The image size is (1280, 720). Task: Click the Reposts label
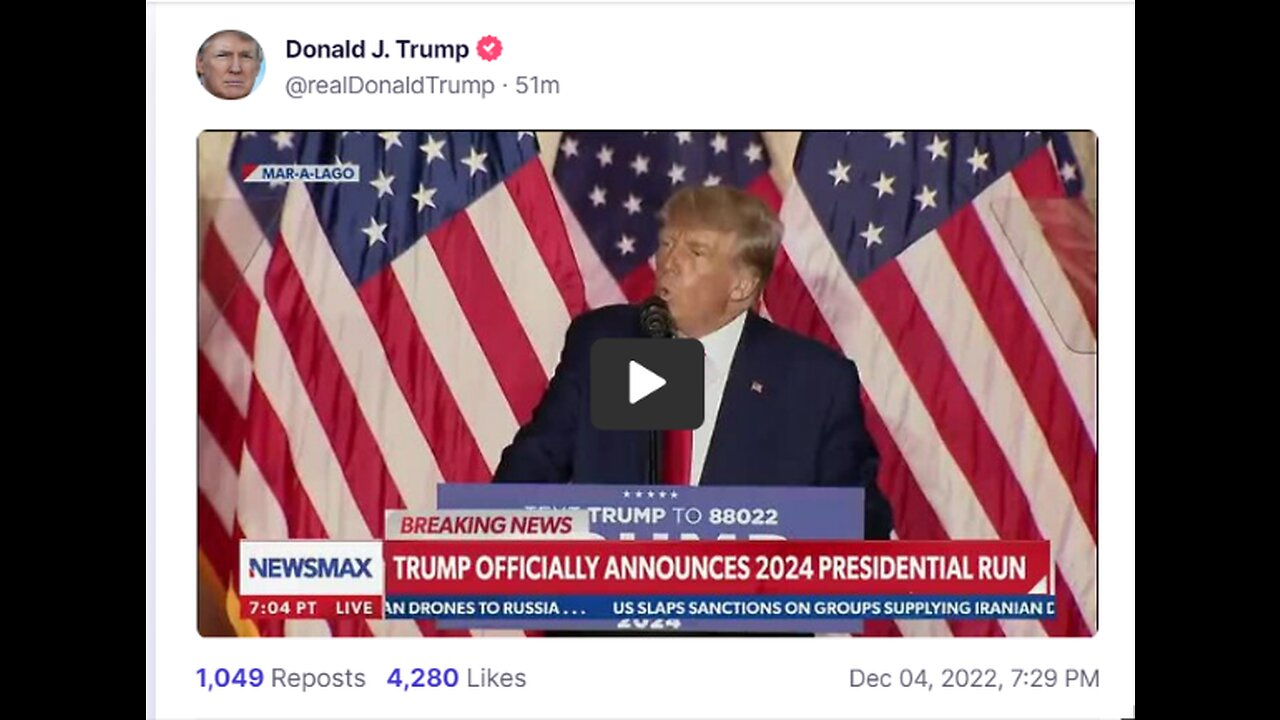(x=318, y=678)
